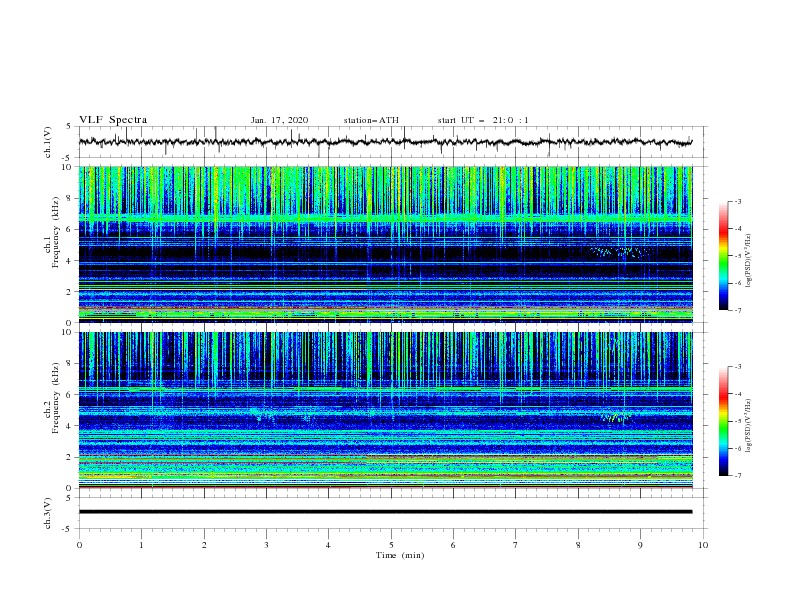Click the 'station=ATH' label

point(371,120)
